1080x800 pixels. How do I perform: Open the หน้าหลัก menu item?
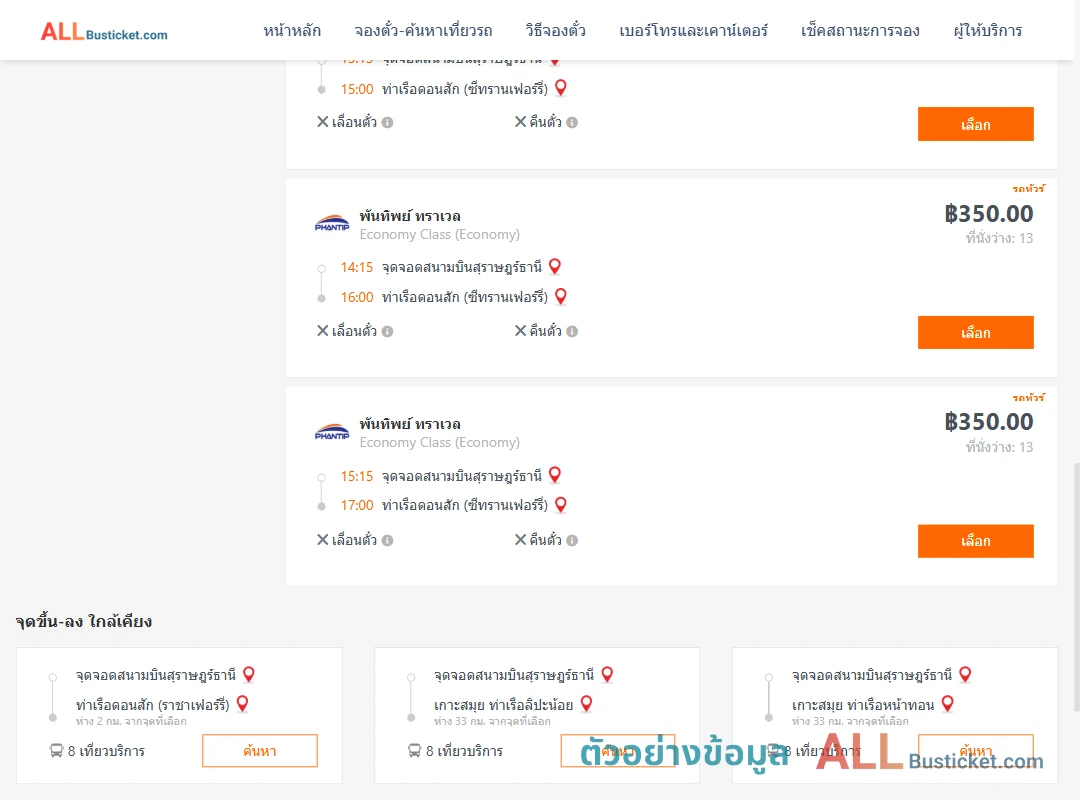(292, 30)
